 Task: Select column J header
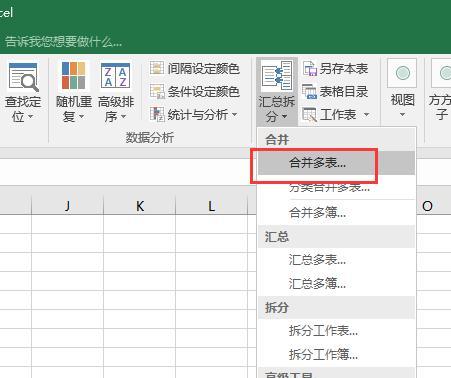[67, 206]
